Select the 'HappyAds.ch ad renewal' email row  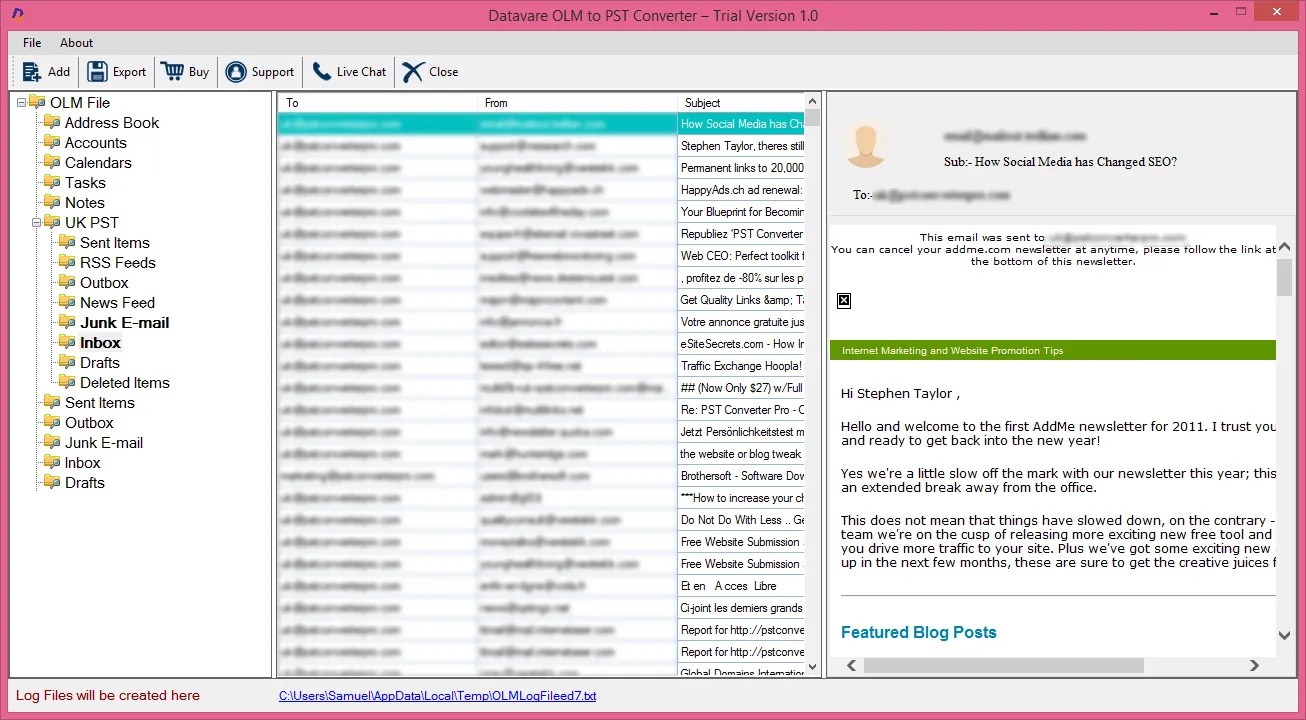[541, 190]
